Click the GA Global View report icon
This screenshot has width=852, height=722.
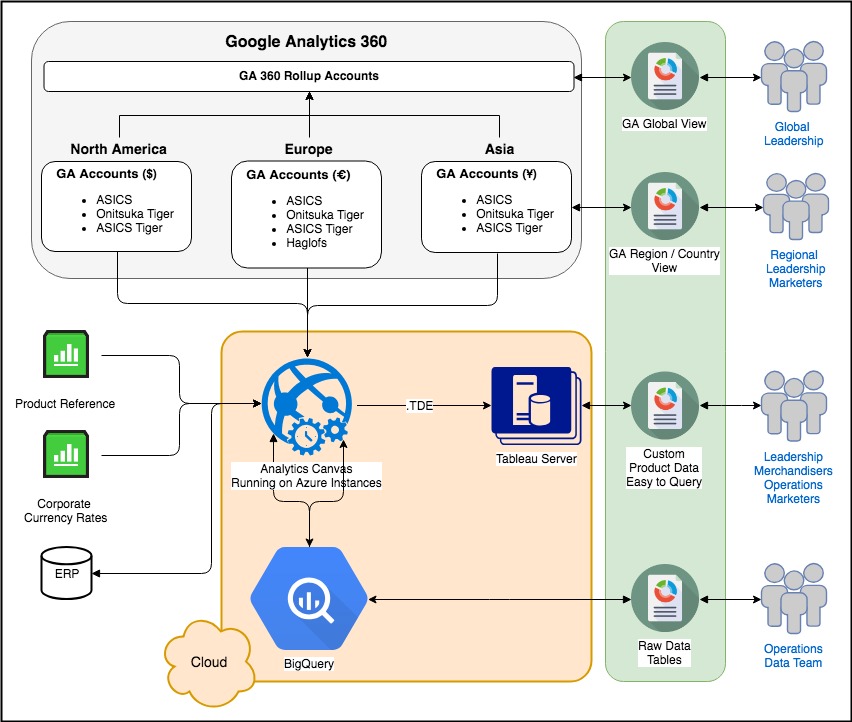[x=665, y=77]
